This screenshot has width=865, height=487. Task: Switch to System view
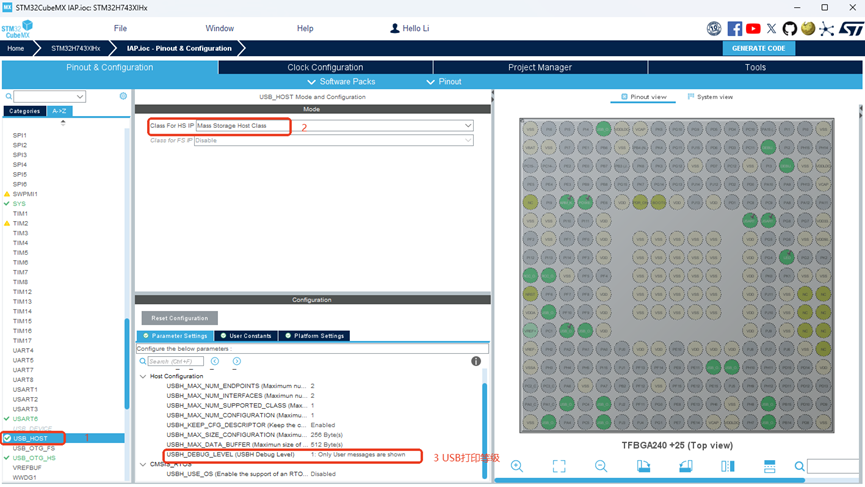click(x=711, y=97)
